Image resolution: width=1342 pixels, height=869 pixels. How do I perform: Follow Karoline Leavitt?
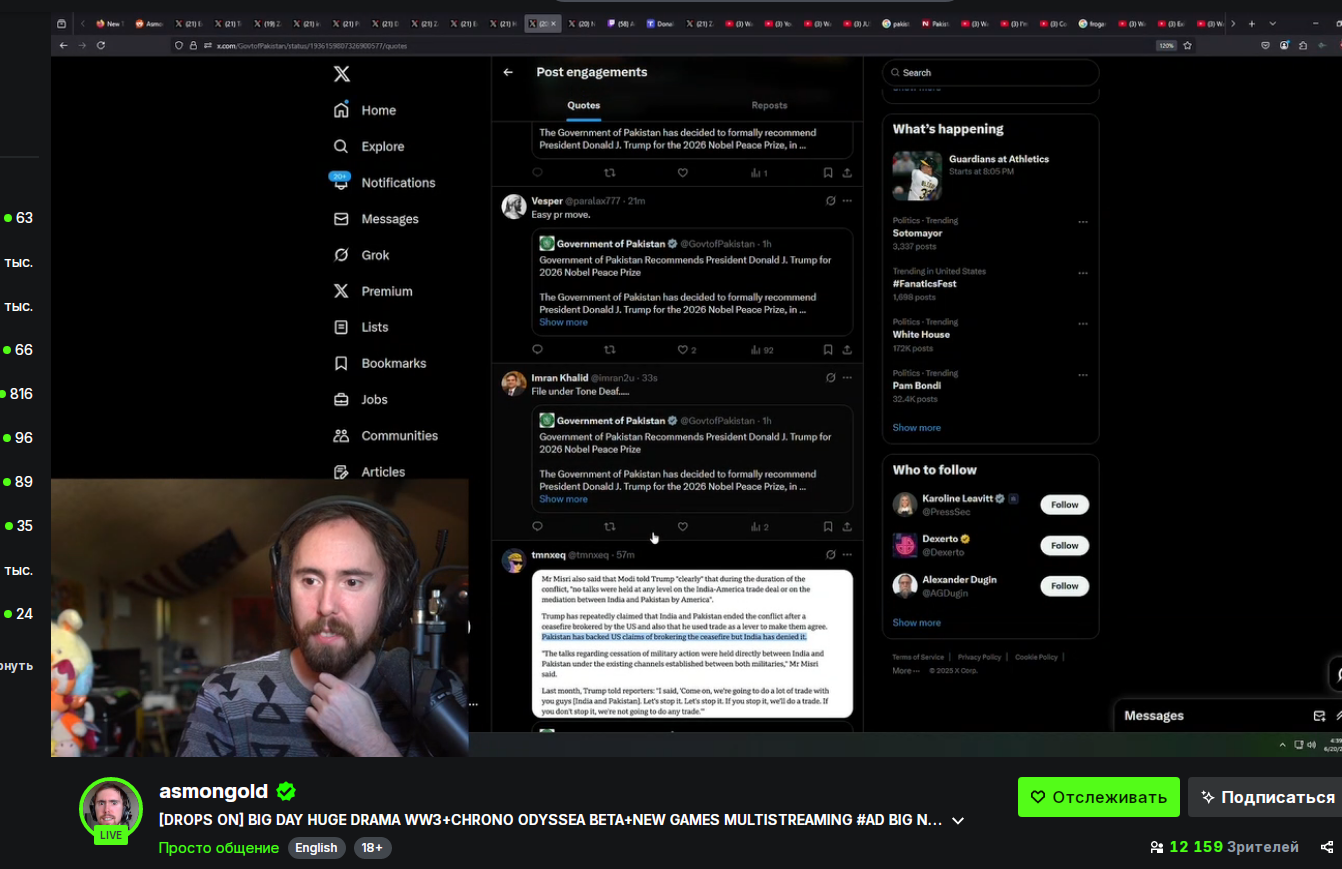[x=1064, y=505]
